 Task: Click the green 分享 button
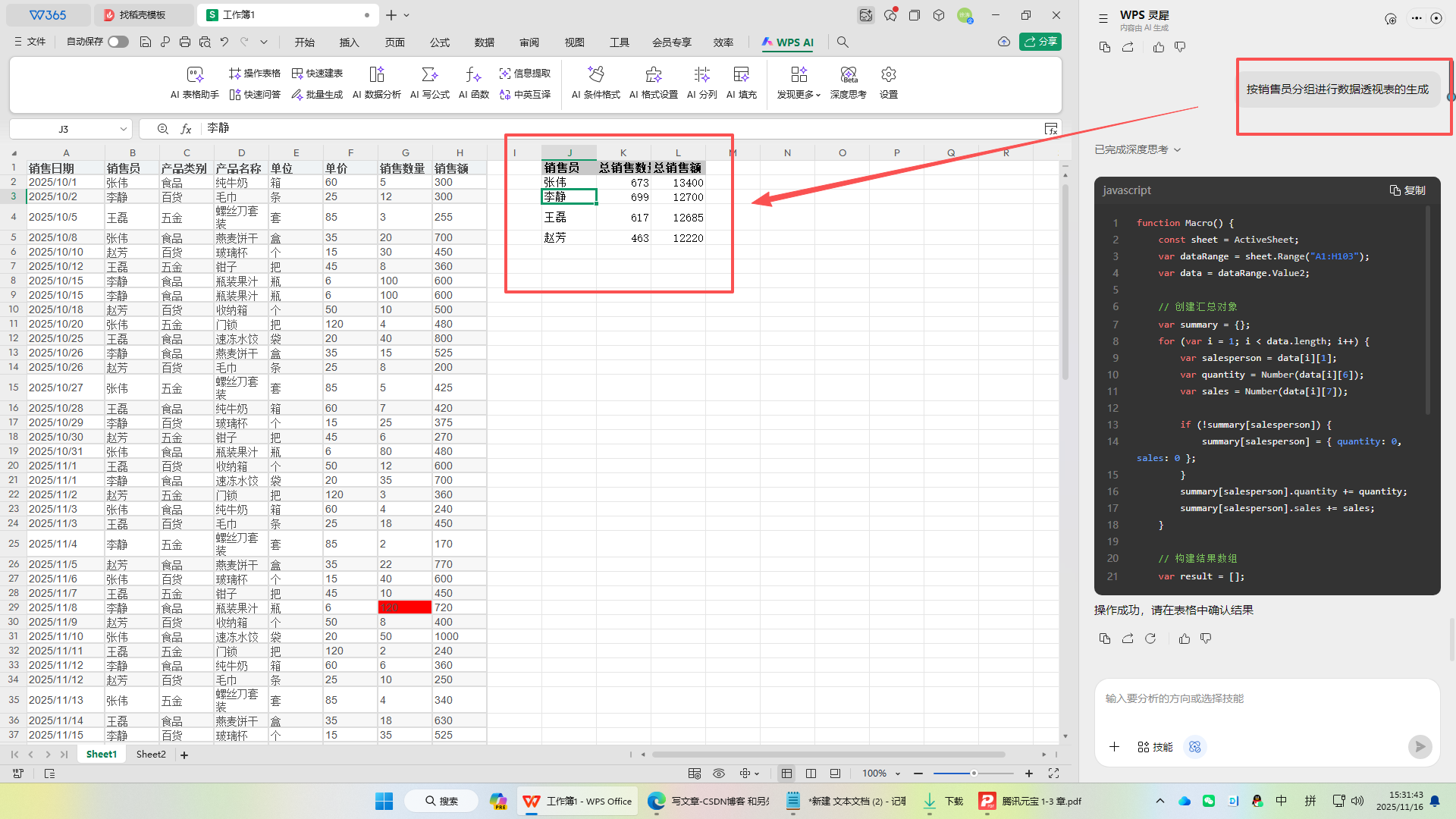click(x=1040, y=42)
